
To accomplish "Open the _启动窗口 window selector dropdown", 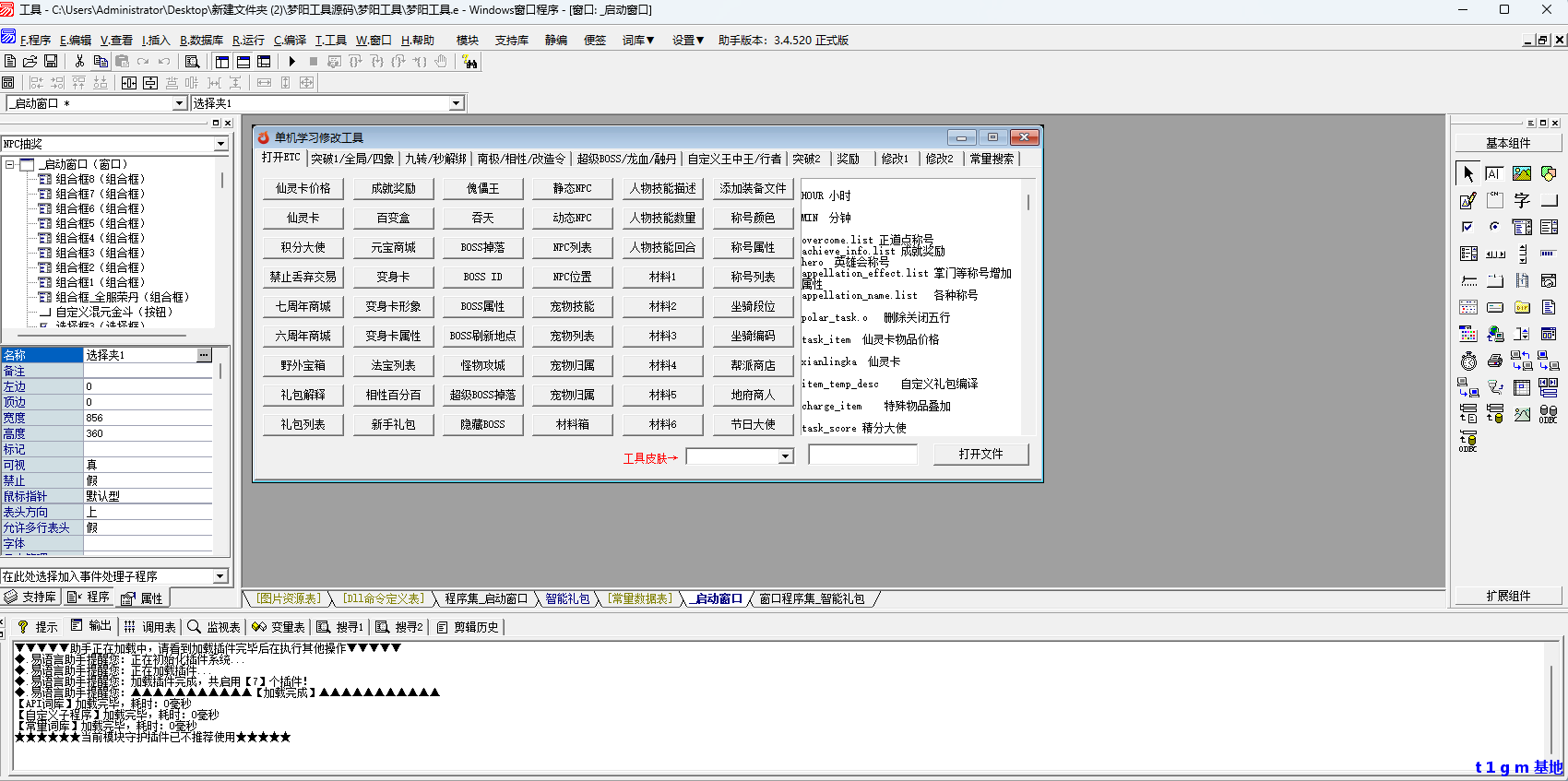I will (x=180, y=103).
